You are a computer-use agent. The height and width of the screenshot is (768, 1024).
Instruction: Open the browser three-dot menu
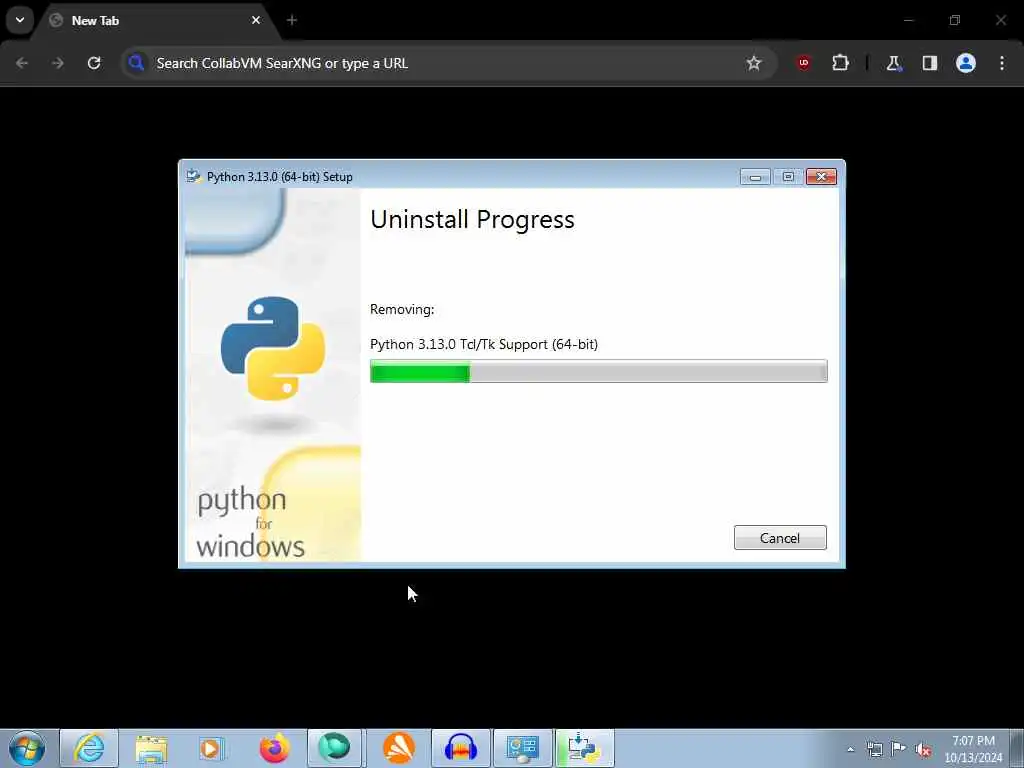(x=1002, y=63)
